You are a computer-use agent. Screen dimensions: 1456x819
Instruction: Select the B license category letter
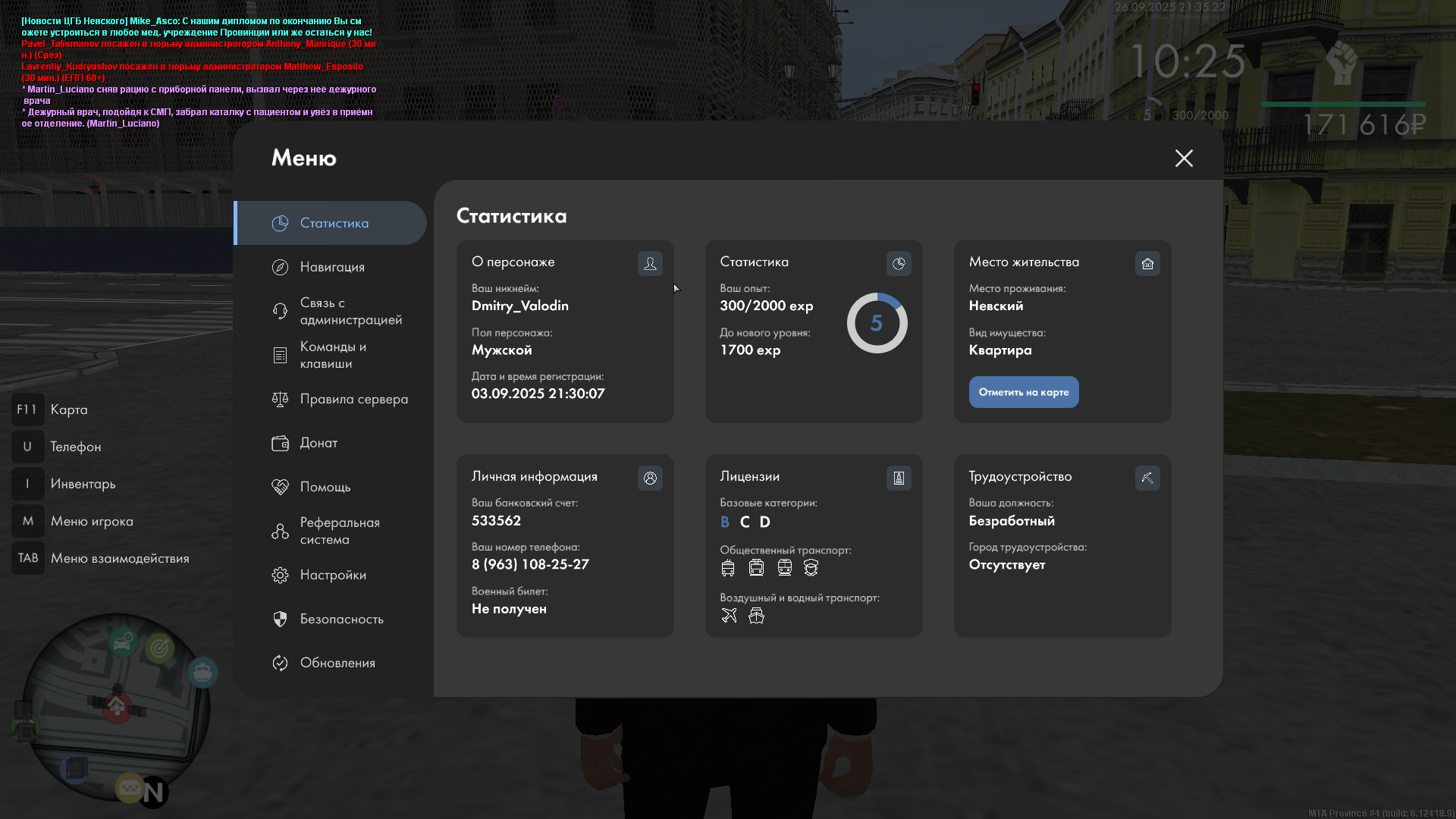724,522
